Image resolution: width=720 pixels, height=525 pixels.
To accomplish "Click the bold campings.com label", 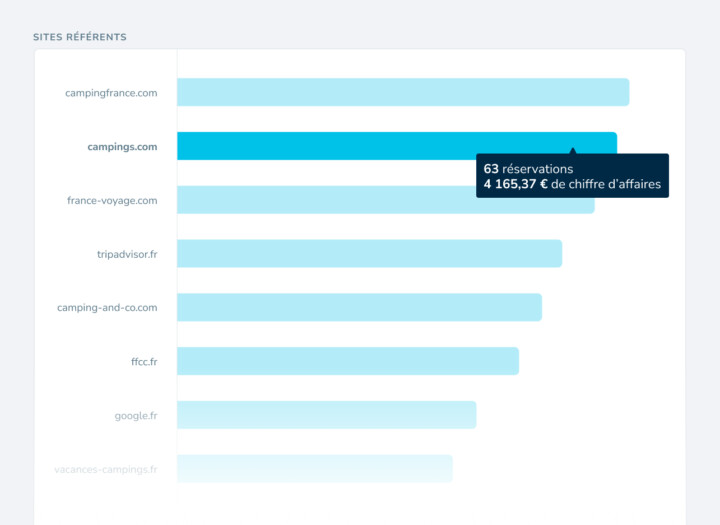I will click(122, 147).
